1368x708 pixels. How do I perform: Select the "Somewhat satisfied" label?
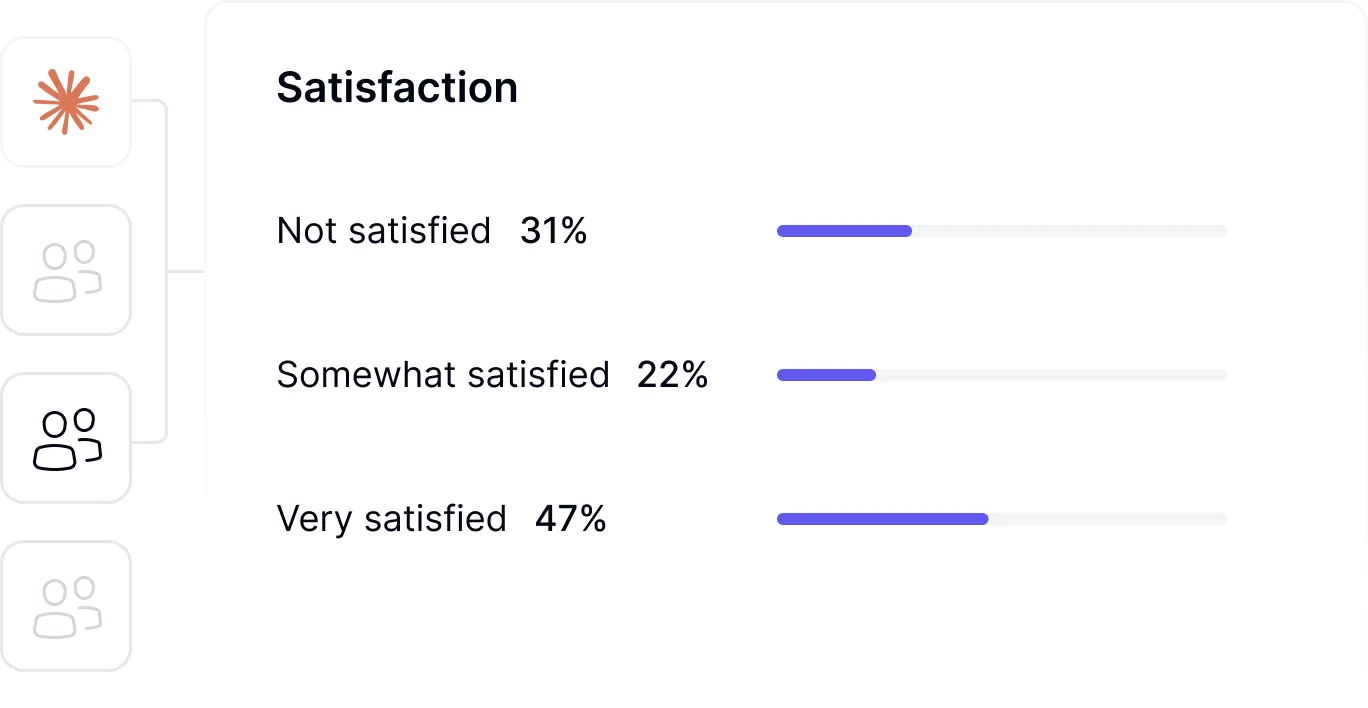point(443,375)
